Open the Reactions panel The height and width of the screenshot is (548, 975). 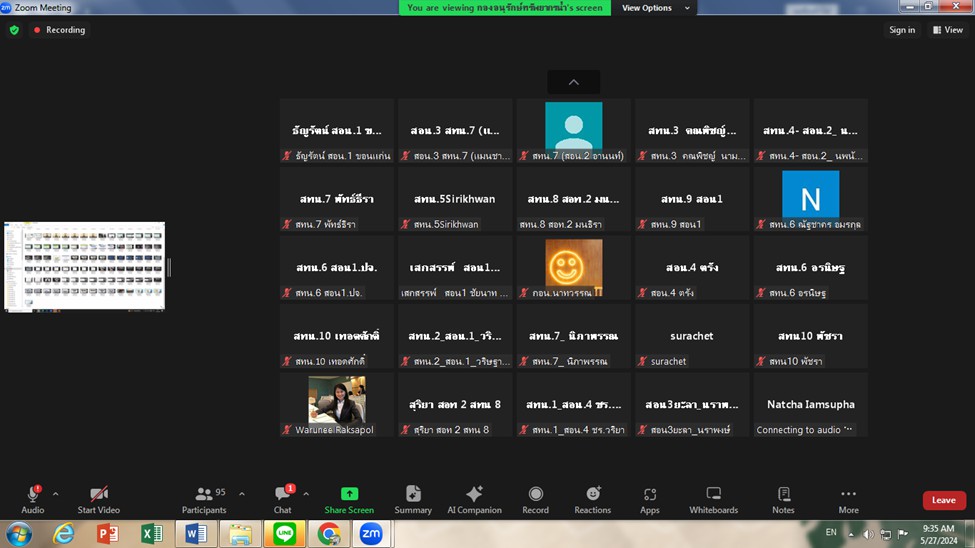tap(592, 499)
